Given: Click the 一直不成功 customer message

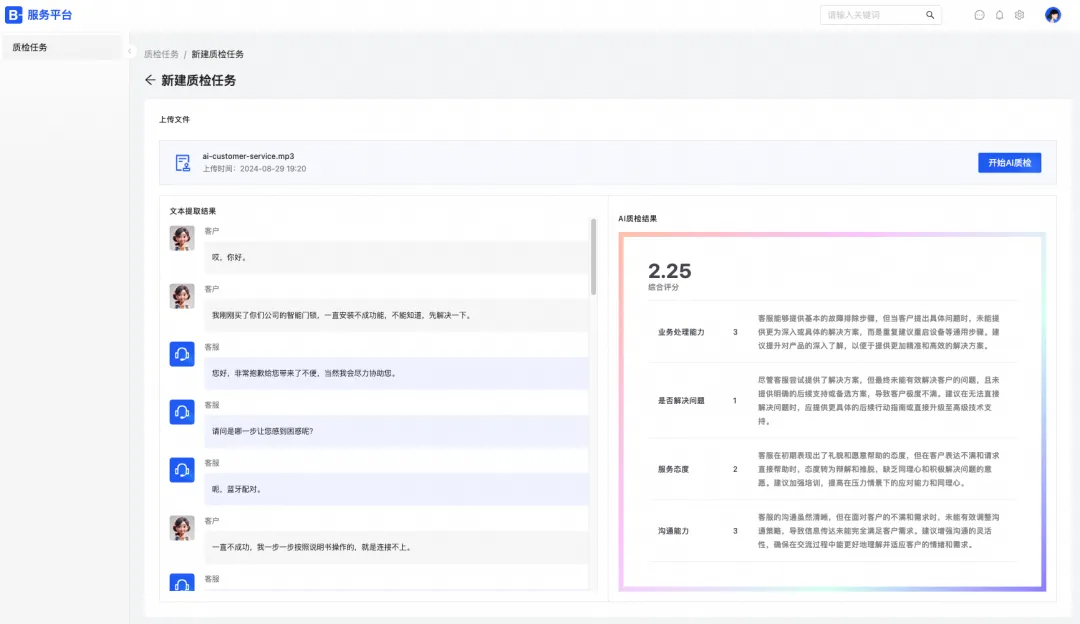Looking at the screenshot, I should point(396,547).
